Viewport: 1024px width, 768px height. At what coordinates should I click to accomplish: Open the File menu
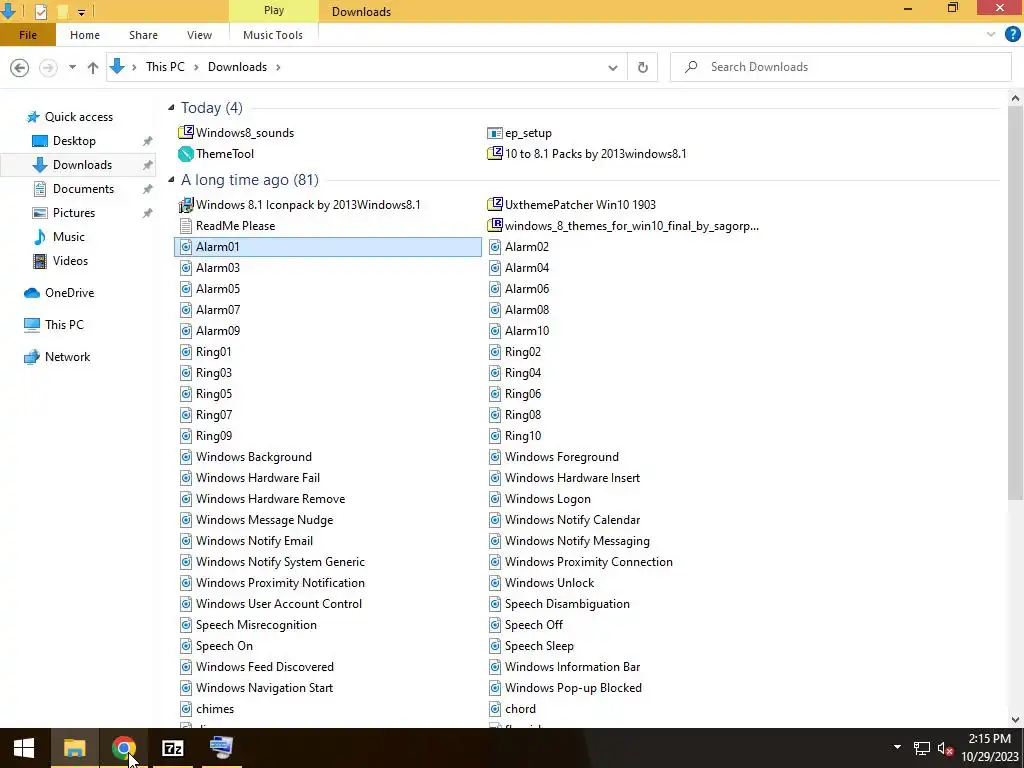[28, 35]
